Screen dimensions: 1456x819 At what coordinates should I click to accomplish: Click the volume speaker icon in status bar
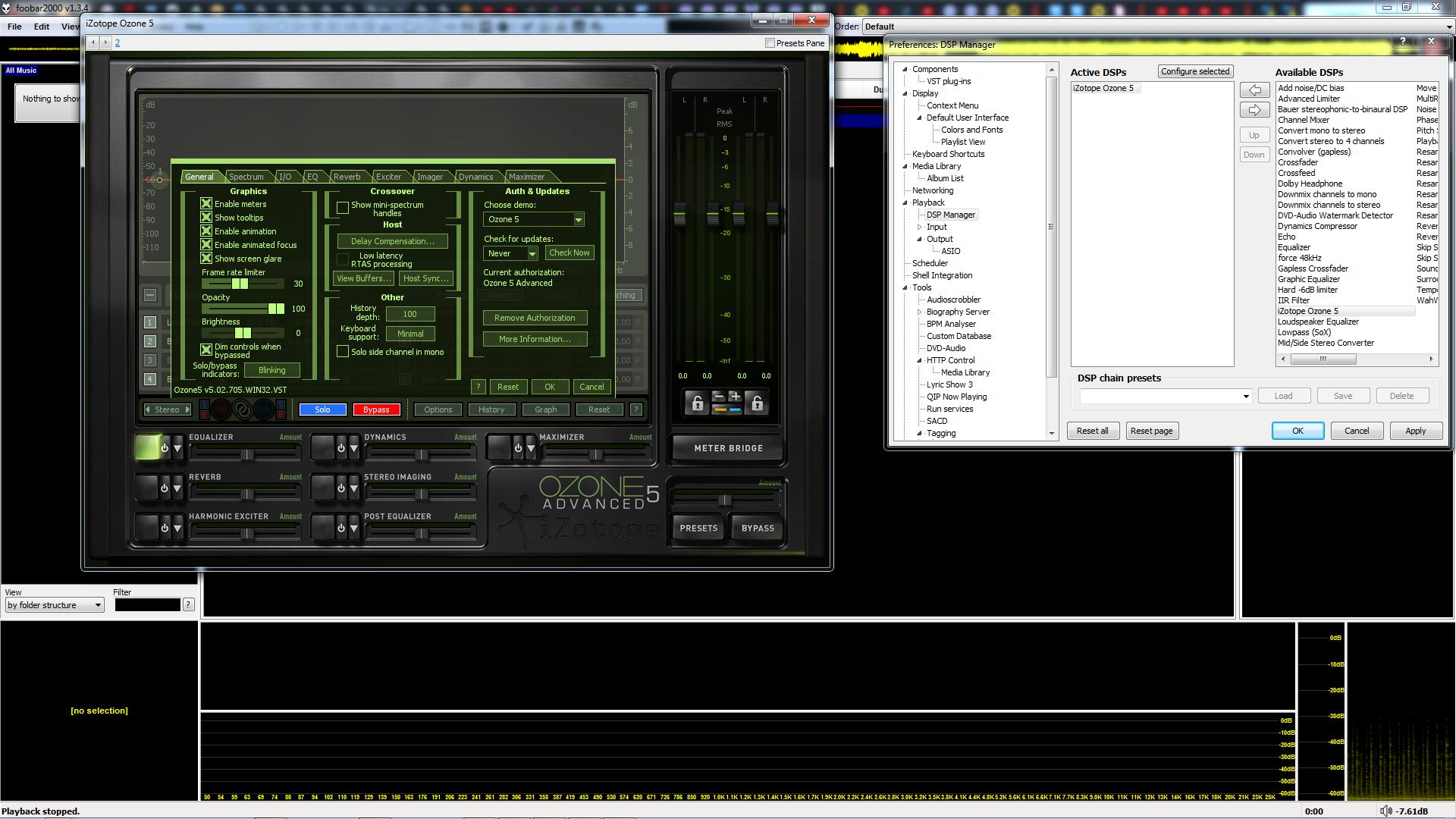click(1385, 811)
